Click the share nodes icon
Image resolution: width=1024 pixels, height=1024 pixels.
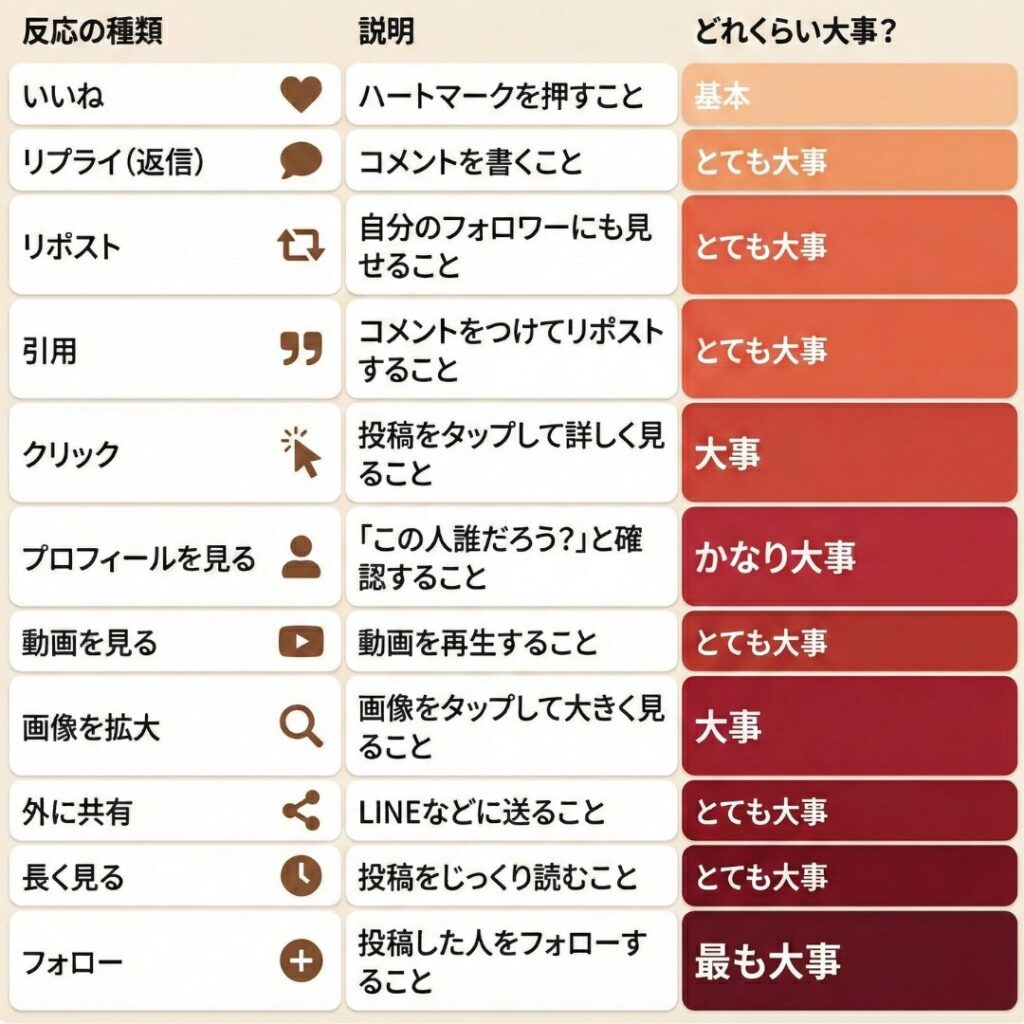(300, 811)
